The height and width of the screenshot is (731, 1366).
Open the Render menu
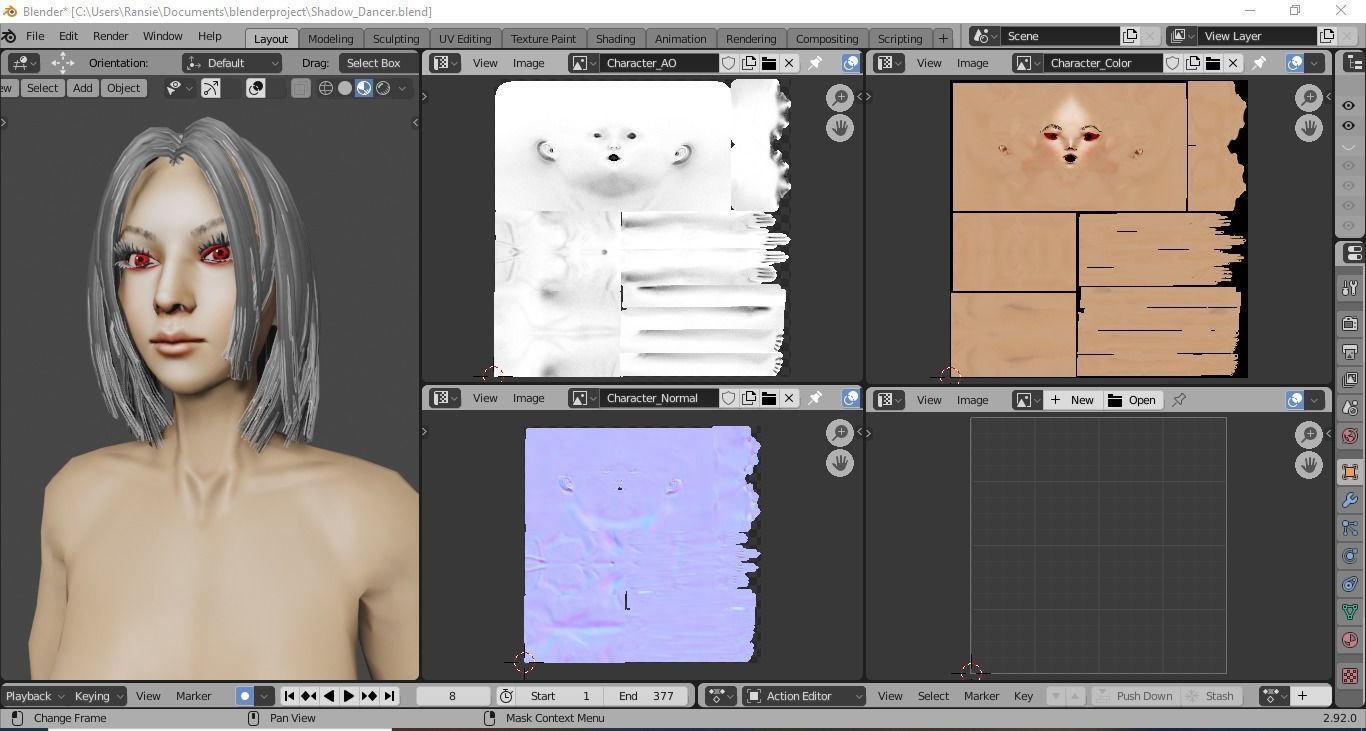(x=110, y=36)
